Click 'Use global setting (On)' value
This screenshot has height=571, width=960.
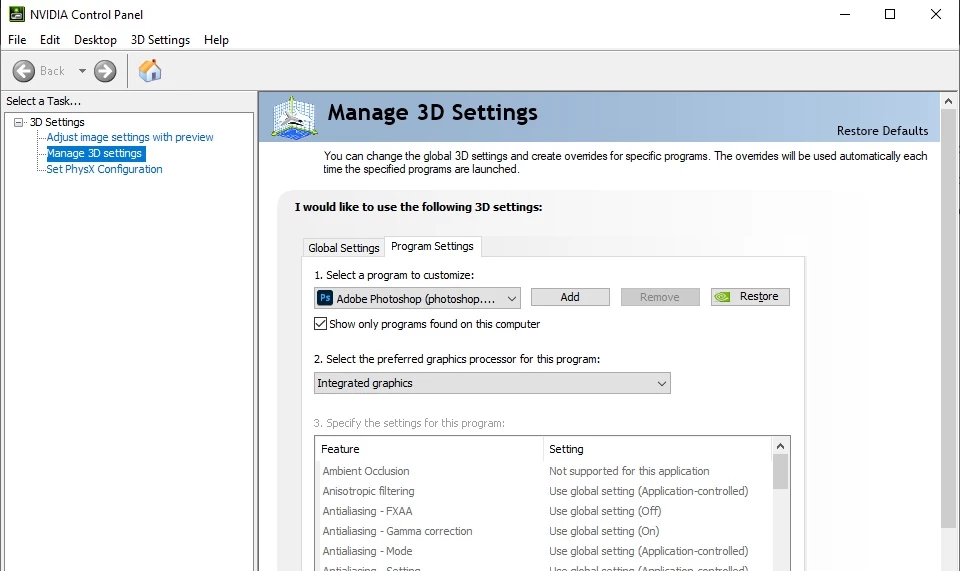pos(604,531)
